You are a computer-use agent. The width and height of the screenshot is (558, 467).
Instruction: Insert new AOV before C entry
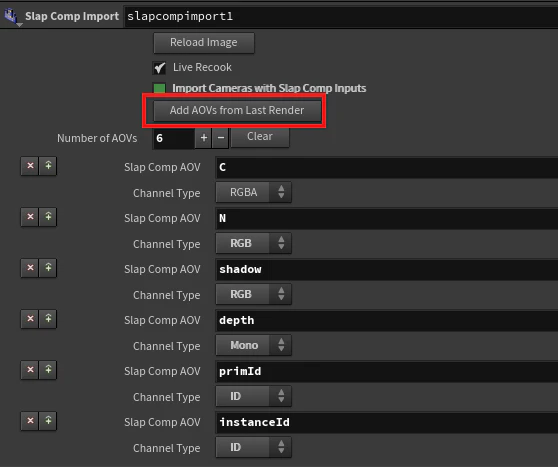point(48,166)
